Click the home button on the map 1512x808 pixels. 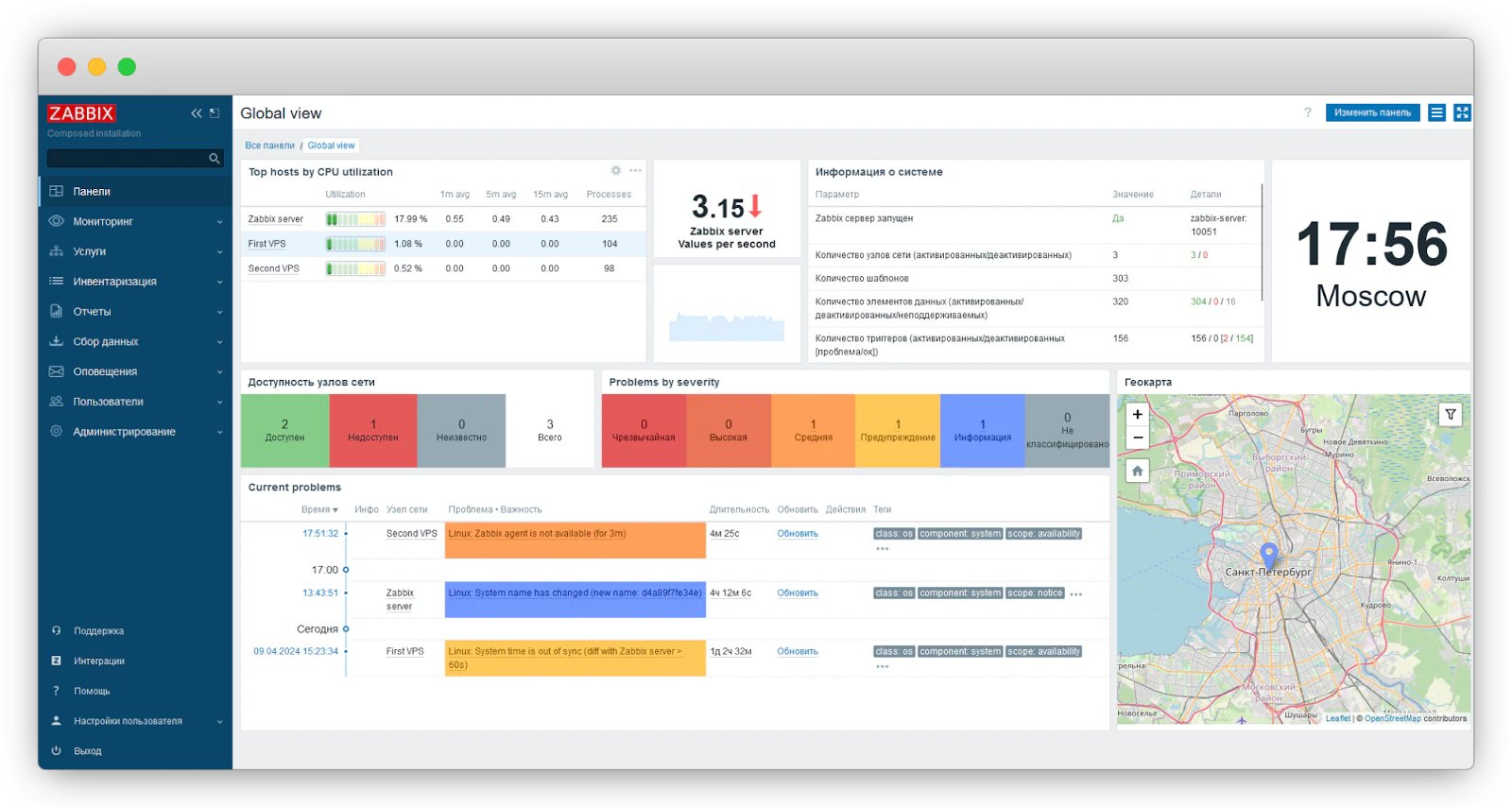coord(1138,471)
